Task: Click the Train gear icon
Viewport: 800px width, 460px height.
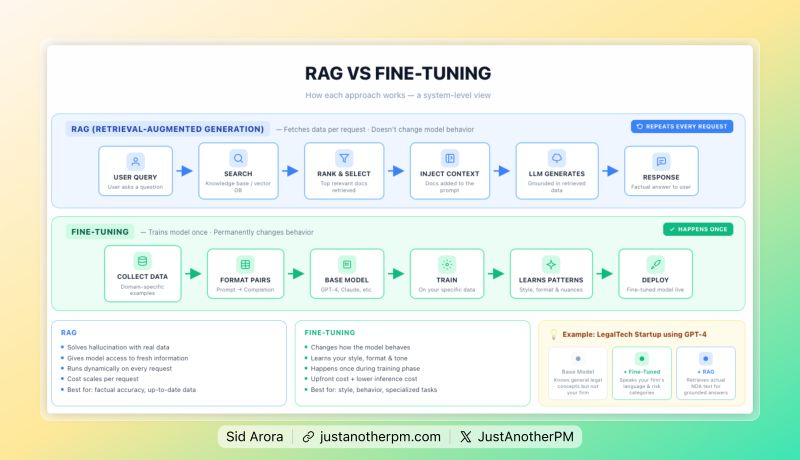Action: [x=447, y=264]
